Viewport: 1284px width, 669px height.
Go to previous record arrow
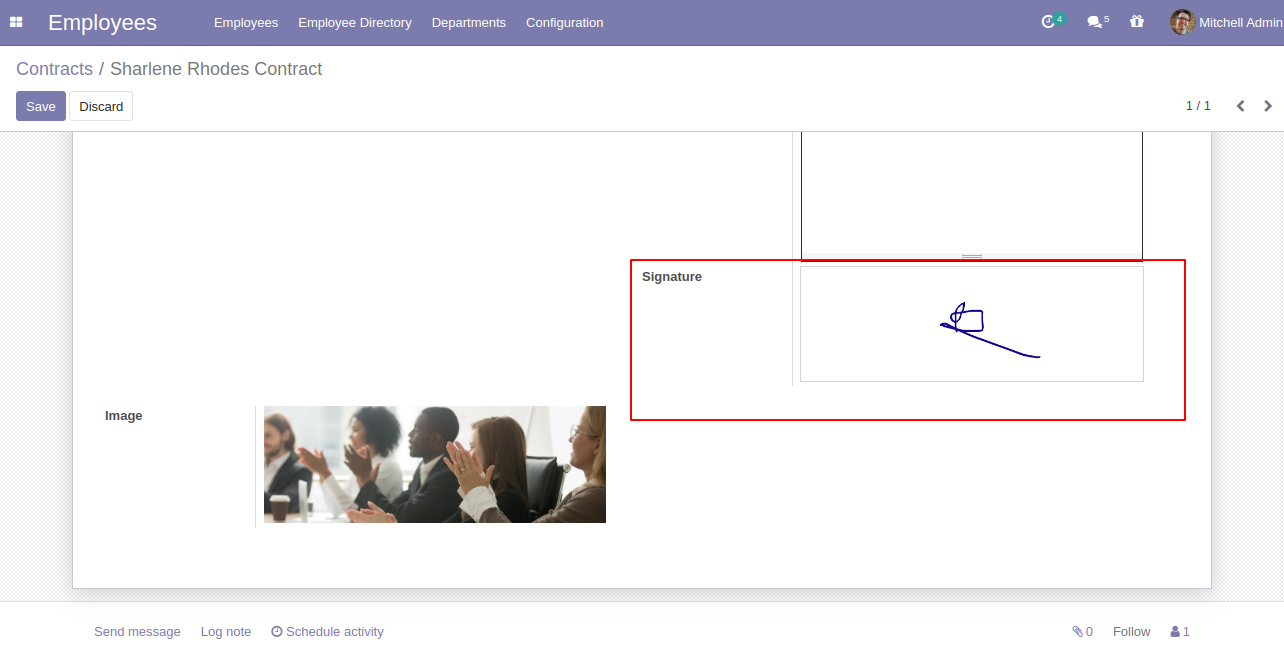pos(1241,106)
